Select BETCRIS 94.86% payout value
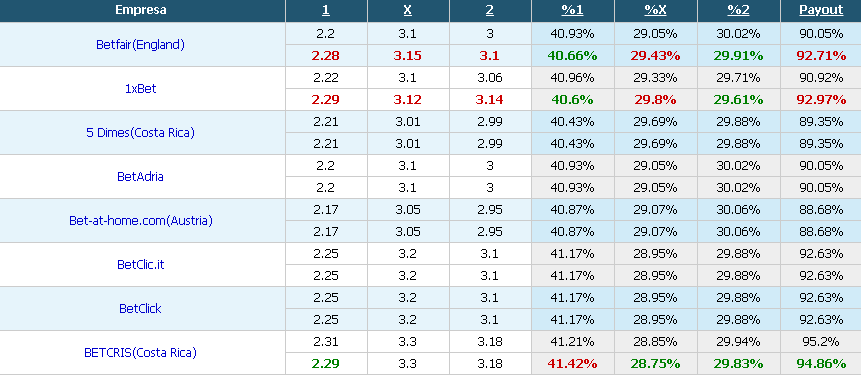This screenshot has width=861, height=375. tap(821, 363)
